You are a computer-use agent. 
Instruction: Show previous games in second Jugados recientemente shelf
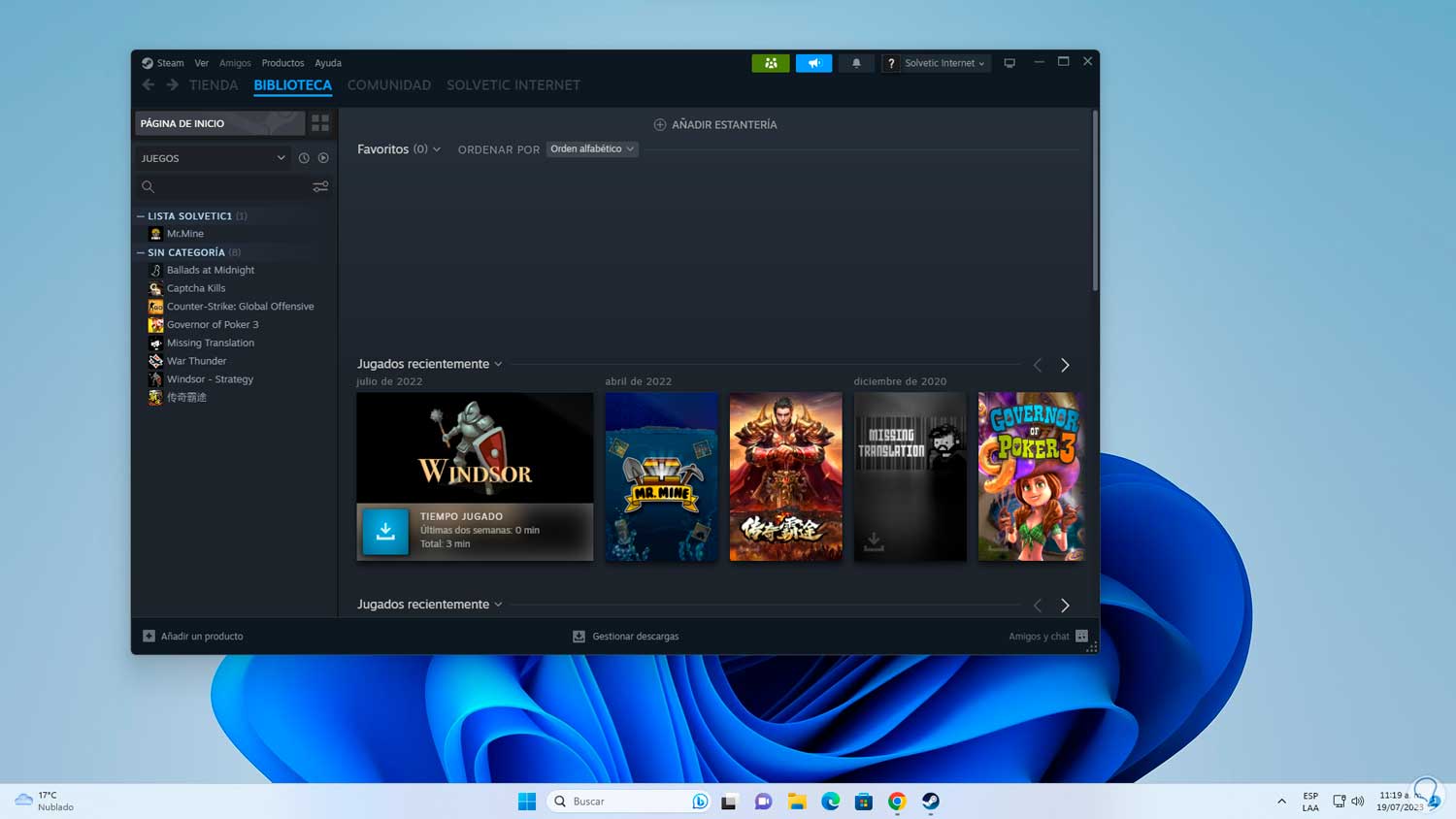click(x=1038, y=606)
